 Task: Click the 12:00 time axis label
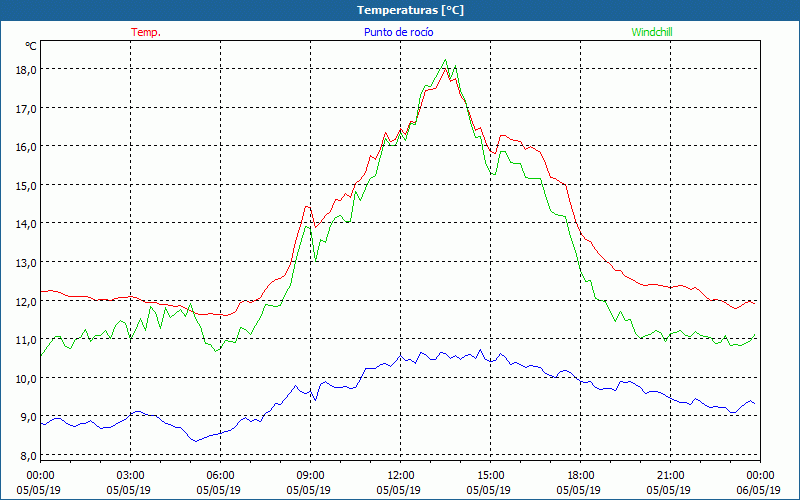click(x=401, y=476)
